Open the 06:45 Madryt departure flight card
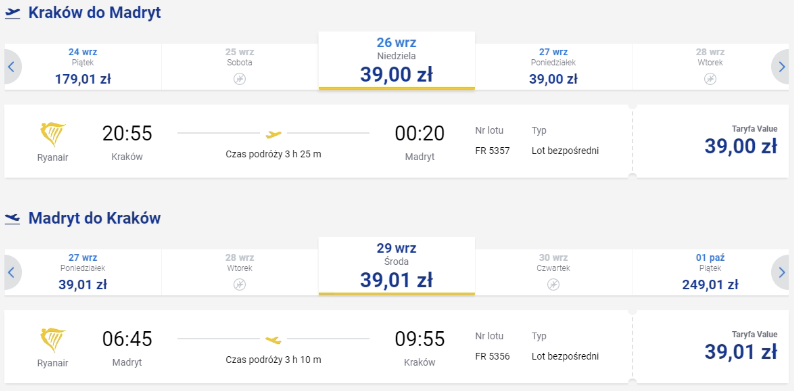Image resolution: width=794 pixels, height=391 pixels. [x=318, y=347]
